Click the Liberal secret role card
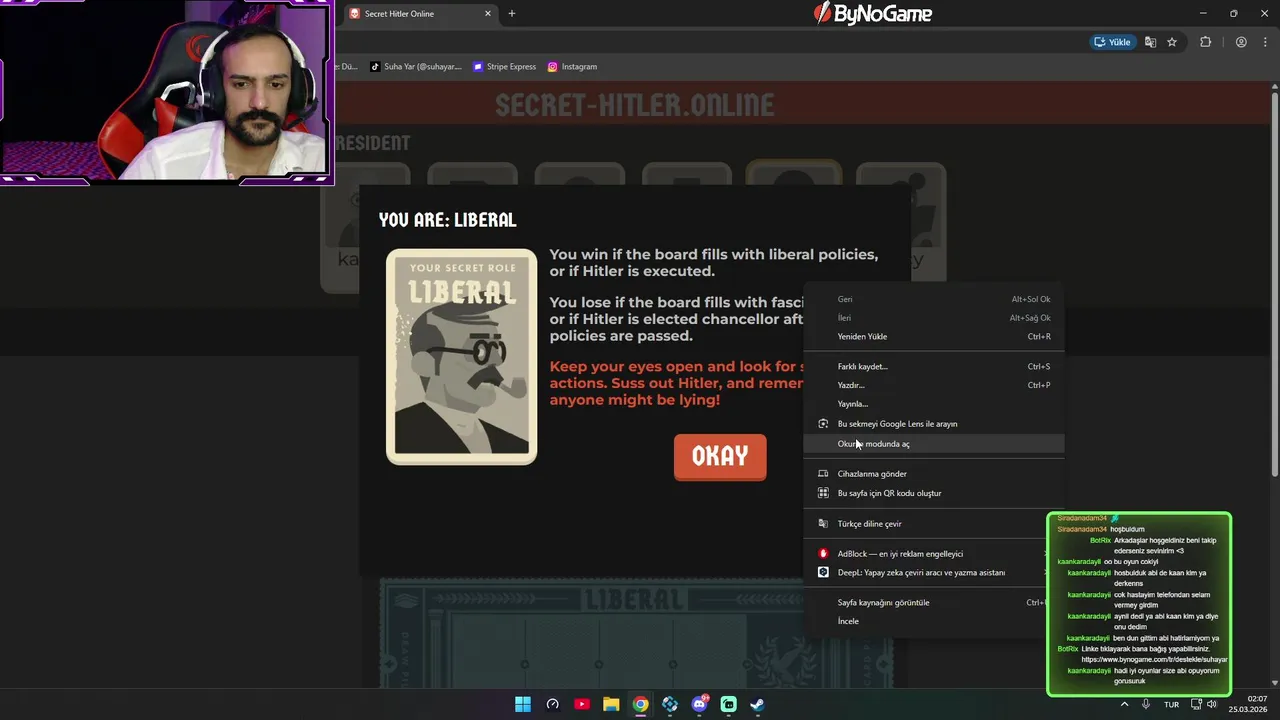This screenshot has width=1280, height=720. (x=461, y=357)
